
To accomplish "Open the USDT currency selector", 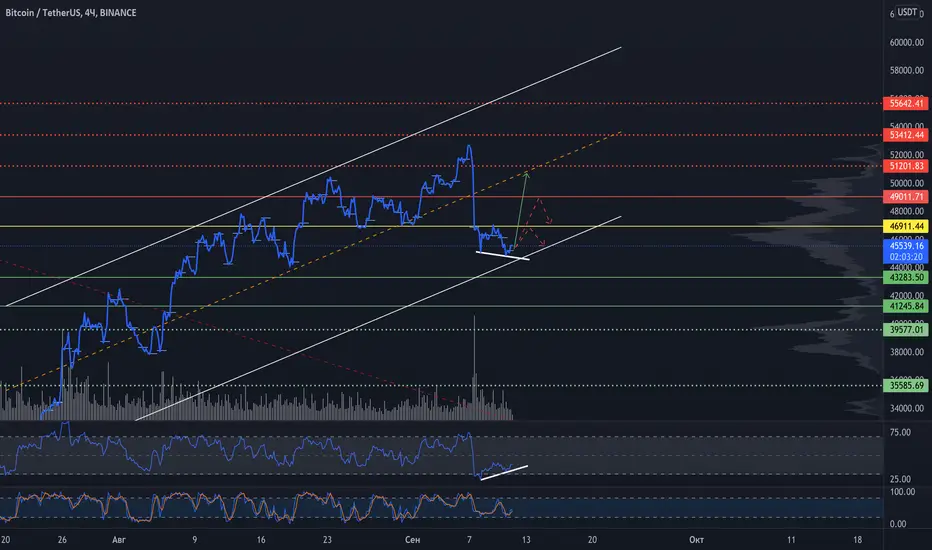I will coord(908,12).
